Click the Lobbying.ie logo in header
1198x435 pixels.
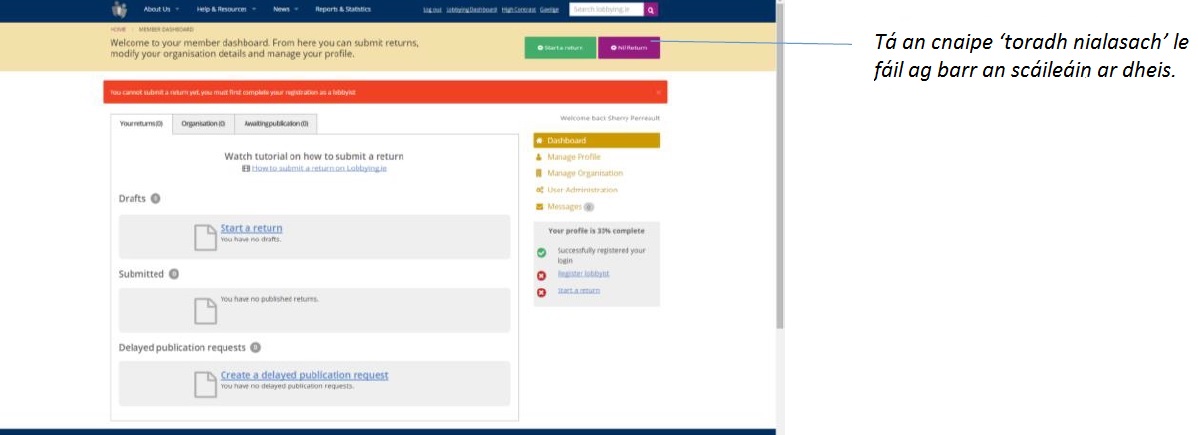(119, 10)
